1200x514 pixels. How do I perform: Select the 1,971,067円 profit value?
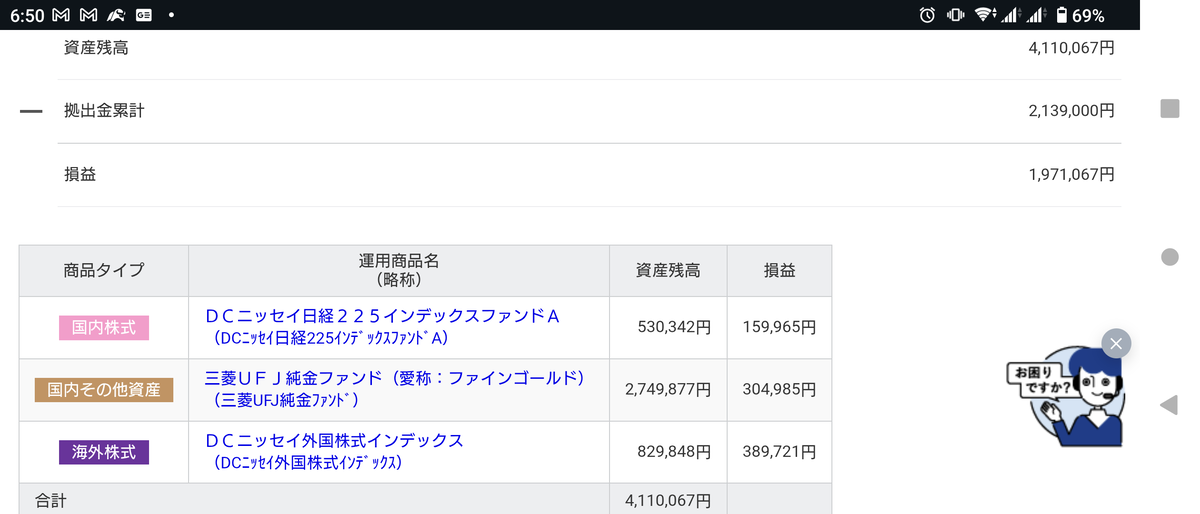[1071, 174]
